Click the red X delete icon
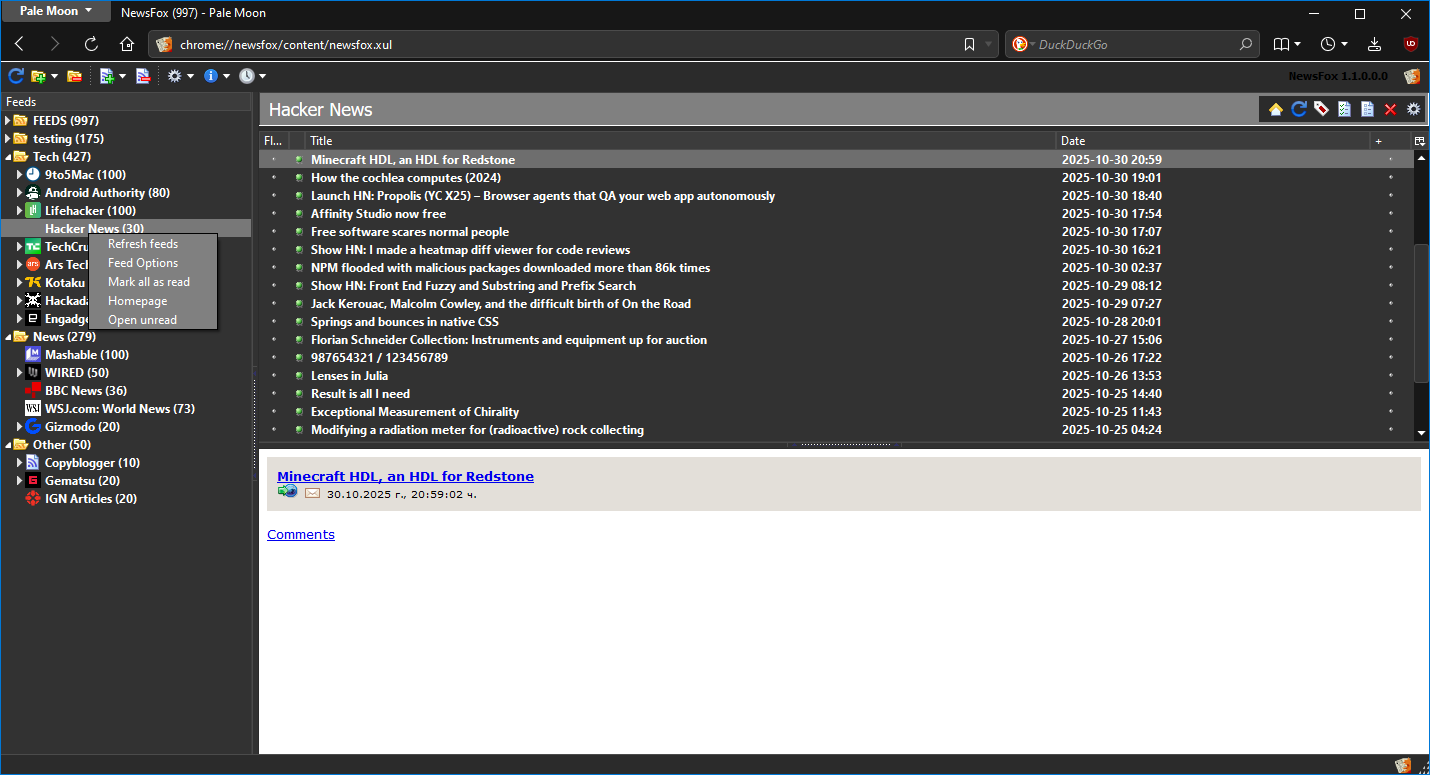The height and width of the screenshot is (775, 1430). tap(1390, 109)
